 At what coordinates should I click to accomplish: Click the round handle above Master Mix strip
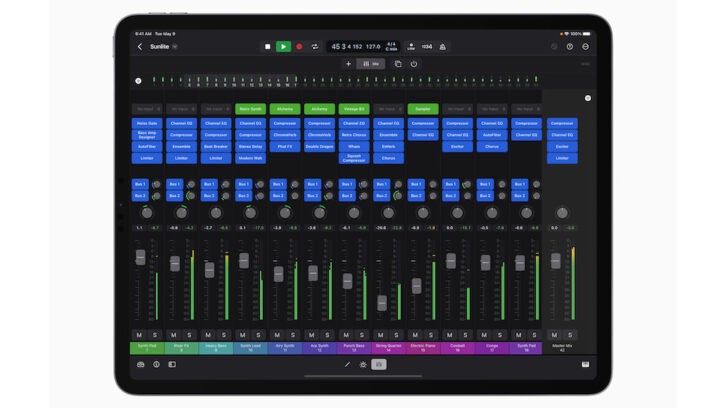(588, 98)
